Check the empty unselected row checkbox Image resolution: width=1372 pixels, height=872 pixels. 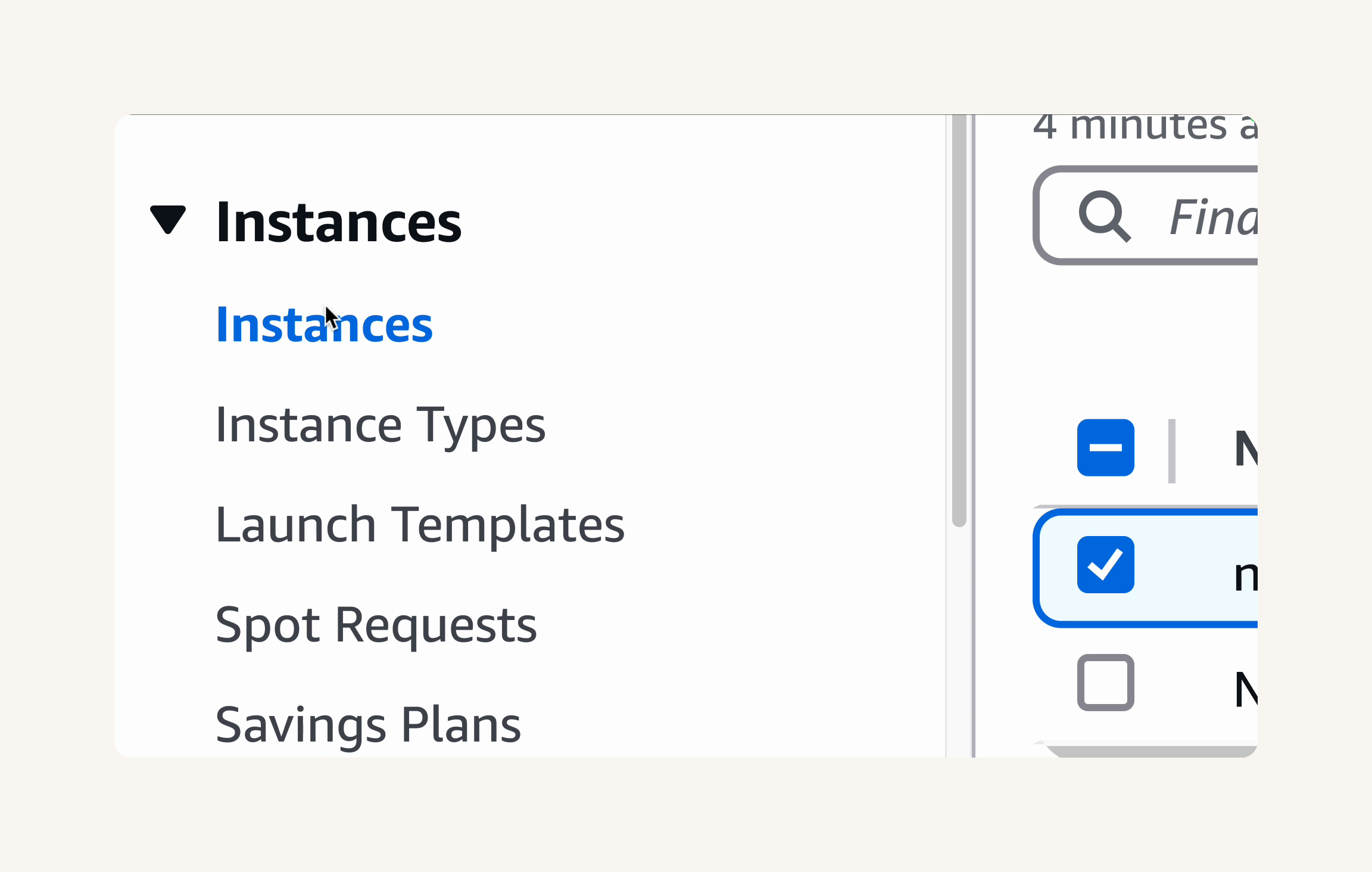click(x=1106, y=683)
